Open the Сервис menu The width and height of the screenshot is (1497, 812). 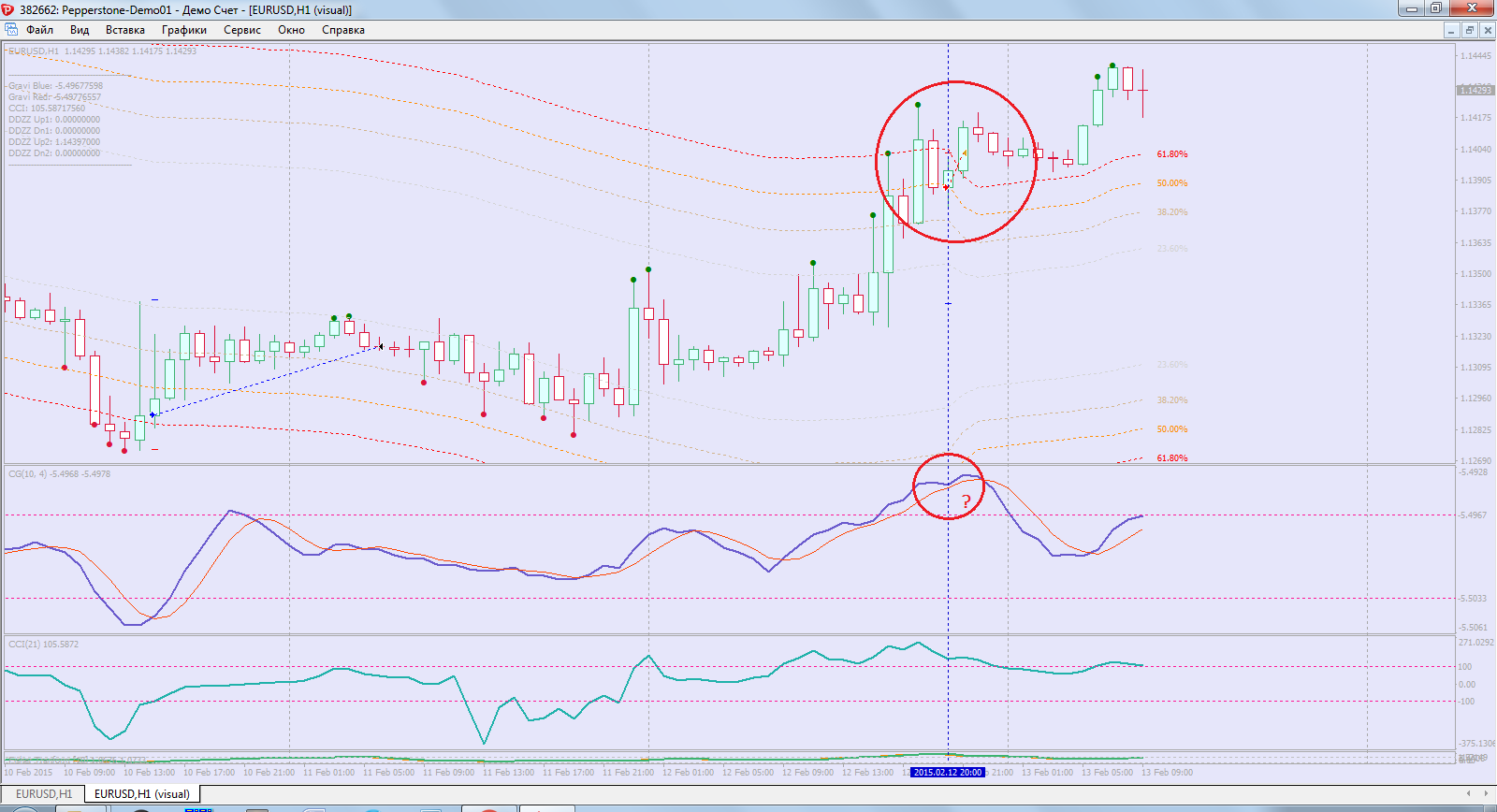click(x=242, y=30)
